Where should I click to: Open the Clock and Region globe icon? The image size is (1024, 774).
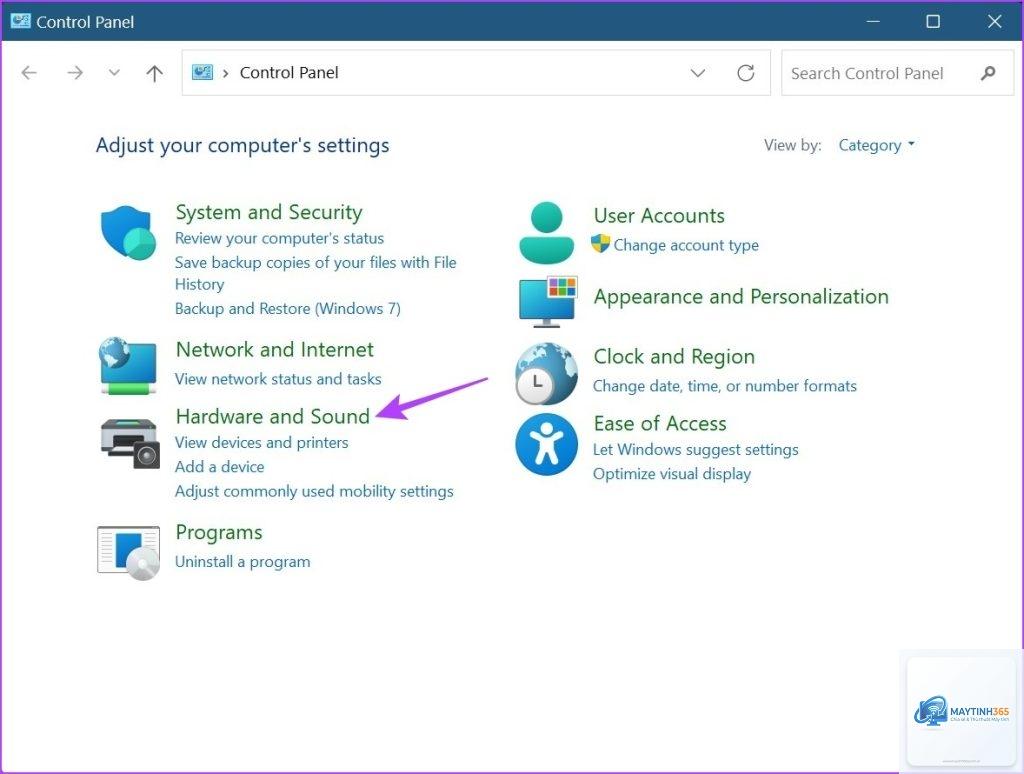pyautogui.click(x=546, y=374)
